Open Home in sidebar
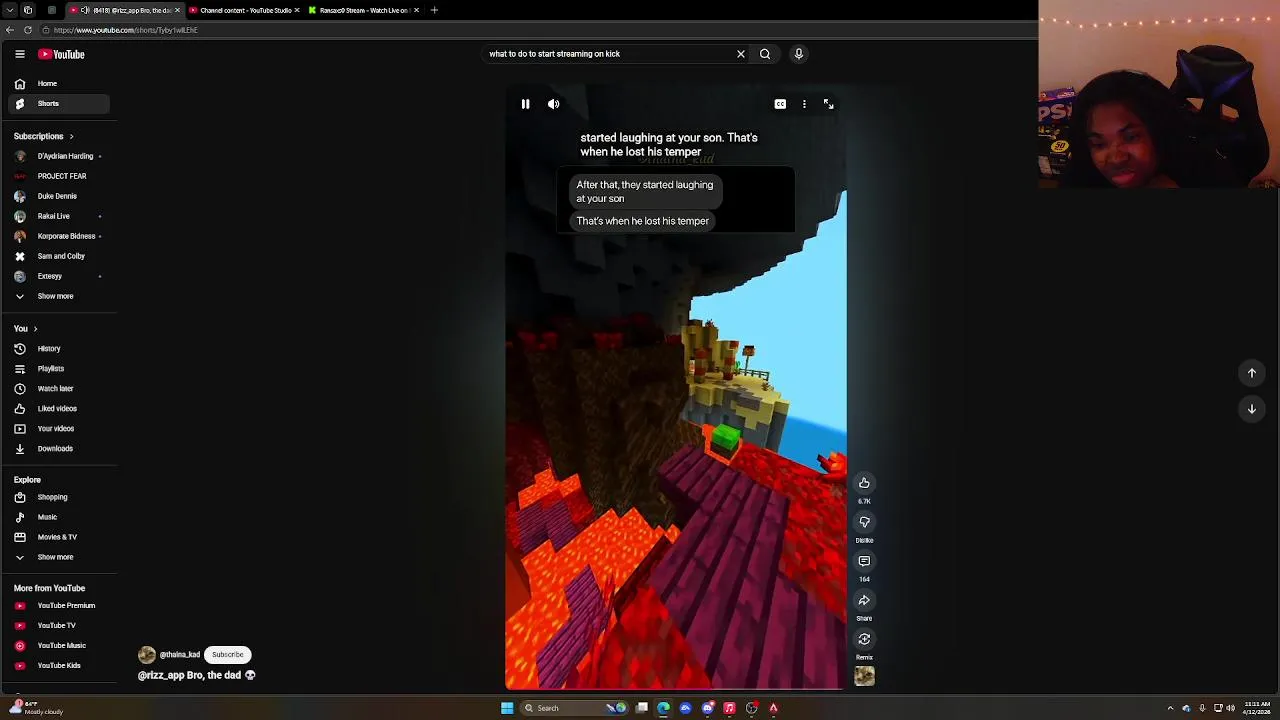Viewport: 1280px width, 720px height. tap(61, 84)
